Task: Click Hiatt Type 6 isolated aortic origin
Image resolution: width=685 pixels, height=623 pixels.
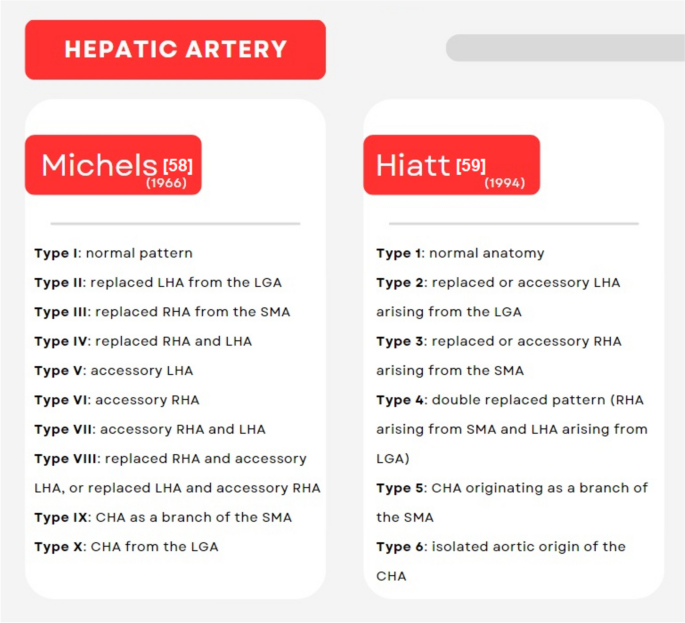Action: (500, 546)
